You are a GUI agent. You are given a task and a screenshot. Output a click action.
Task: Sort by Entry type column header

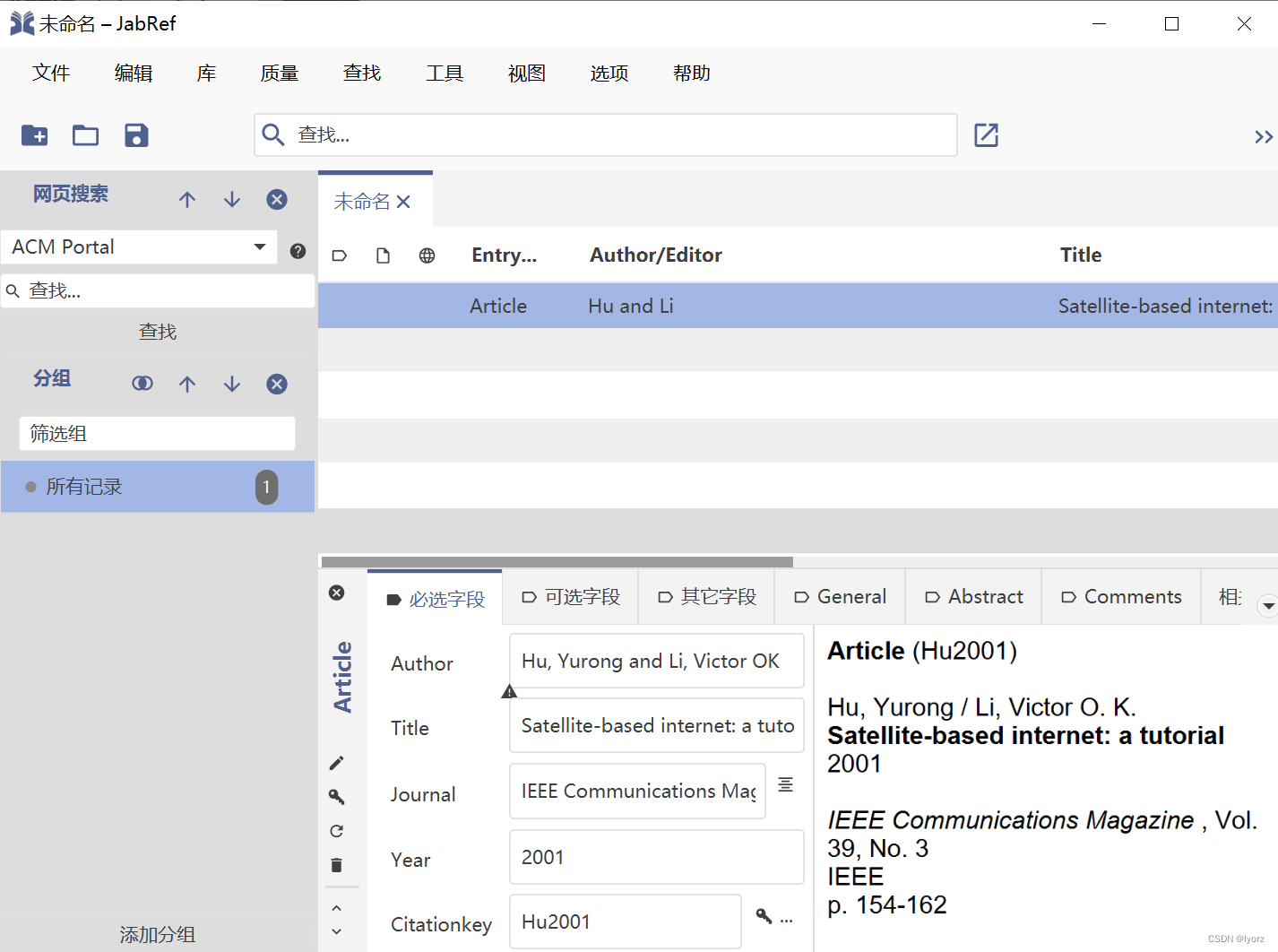point(505,255)
